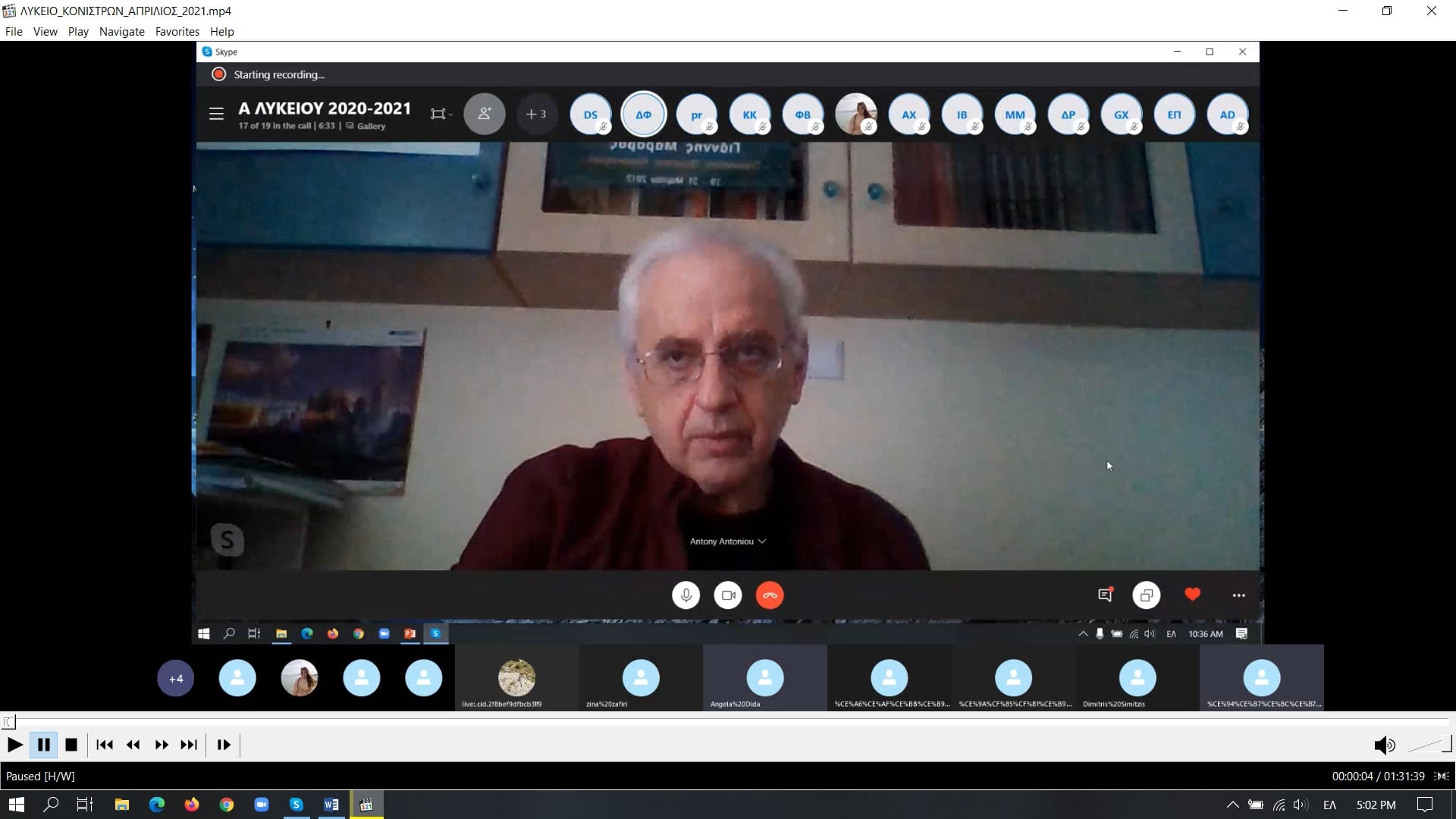Select Angela Dida participant tile
This screenshot has width=1456, height=819.
[x=765, y=678]
